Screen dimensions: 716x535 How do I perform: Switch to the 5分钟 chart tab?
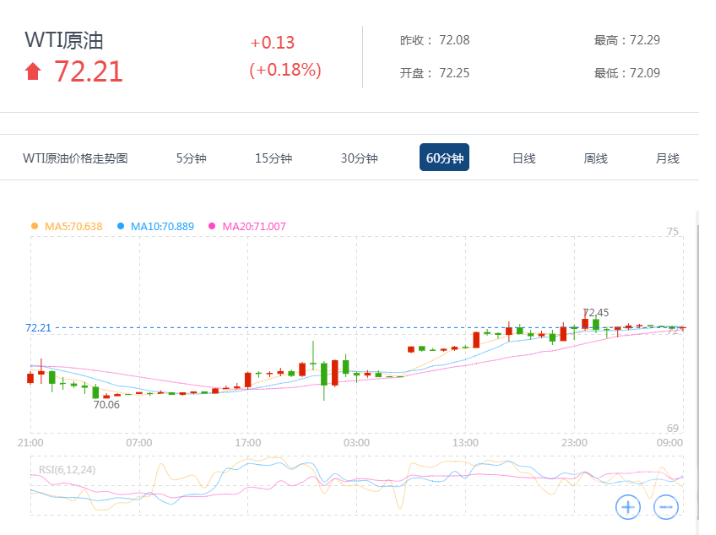[191, 158]
